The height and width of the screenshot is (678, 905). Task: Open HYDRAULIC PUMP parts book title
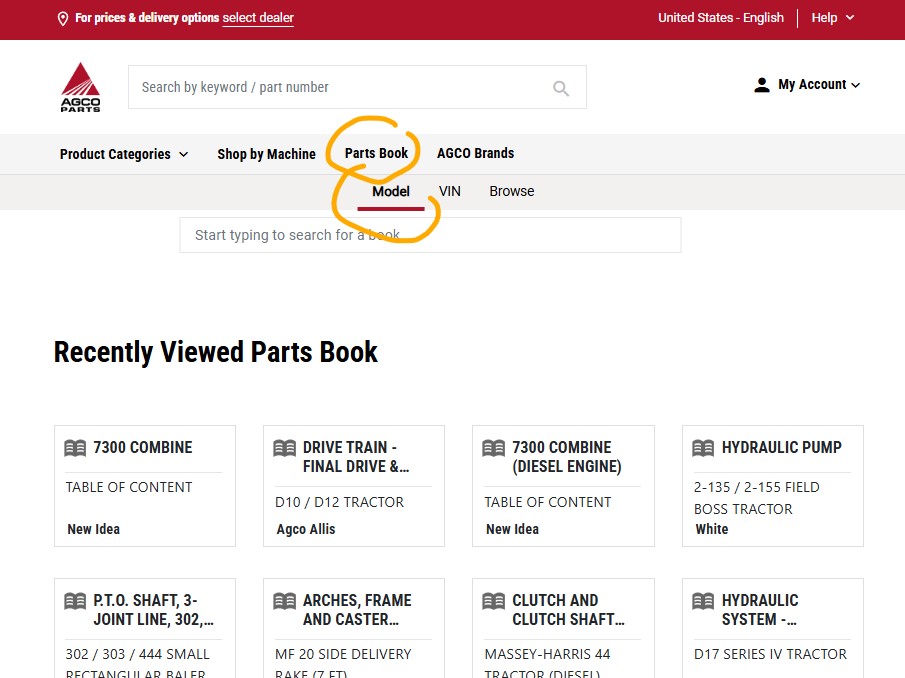781,448
